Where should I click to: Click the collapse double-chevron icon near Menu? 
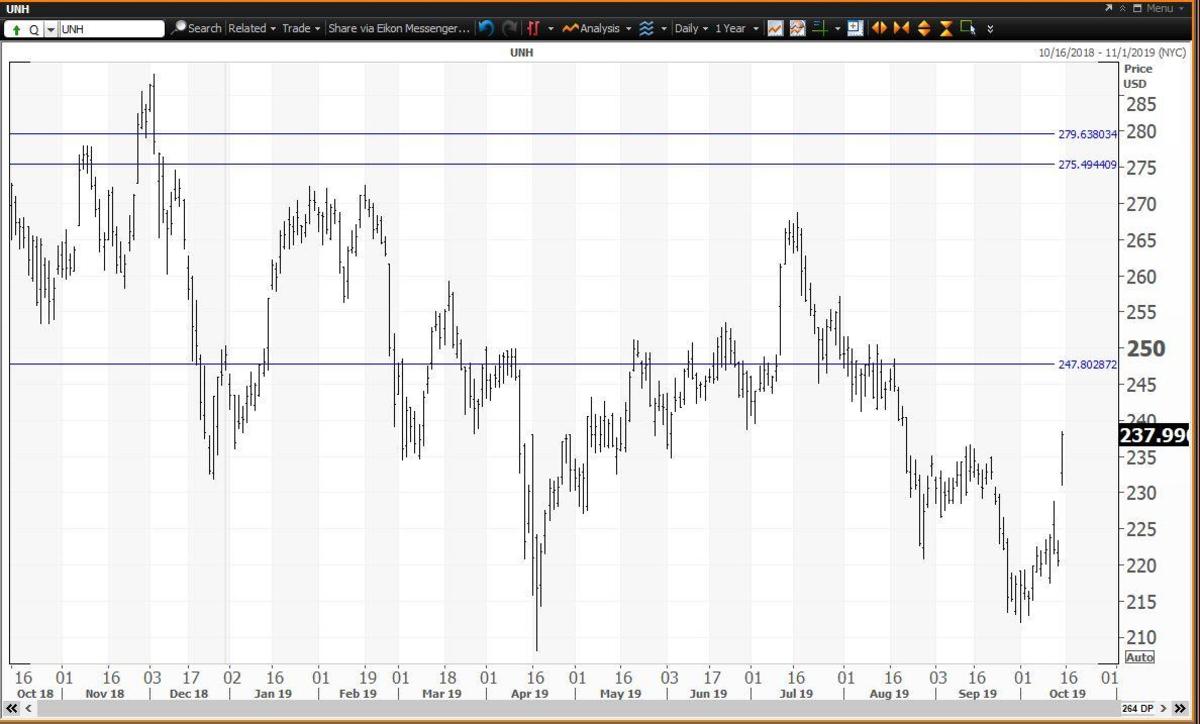tap(1124, 8)
